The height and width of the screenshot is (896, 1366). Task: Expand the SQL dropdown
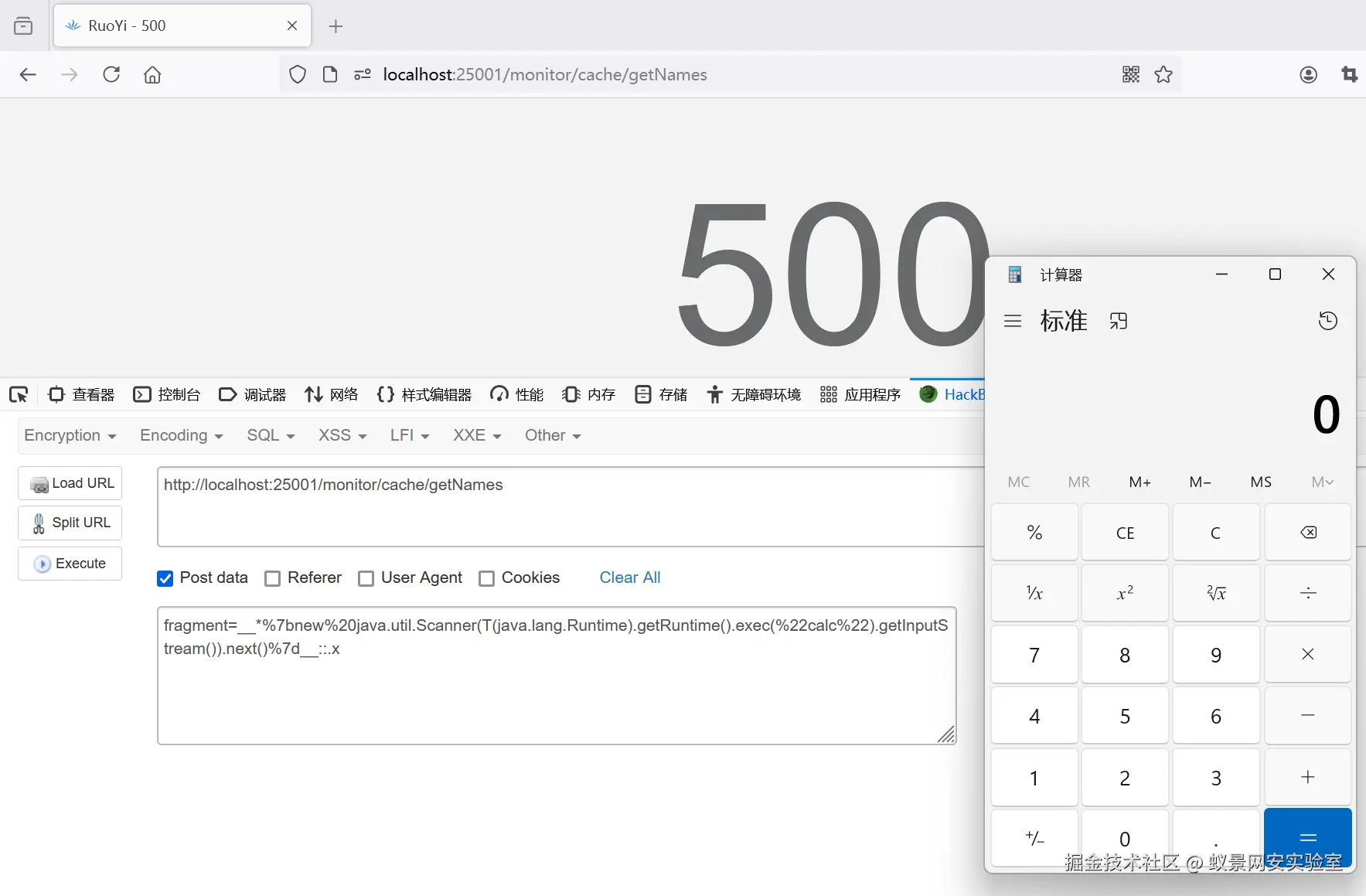coord(271,435)
